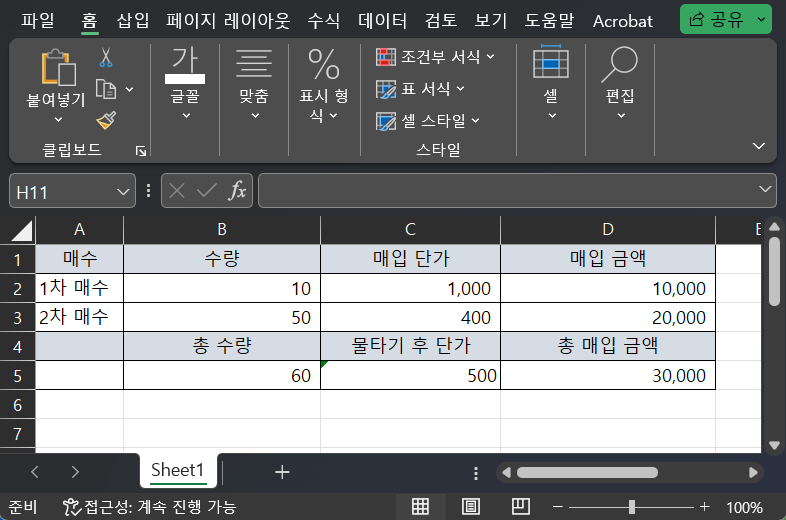Click the Cut scissors icon
The height and width of the screenshot is (520, 786).
(x=106, y=58)
